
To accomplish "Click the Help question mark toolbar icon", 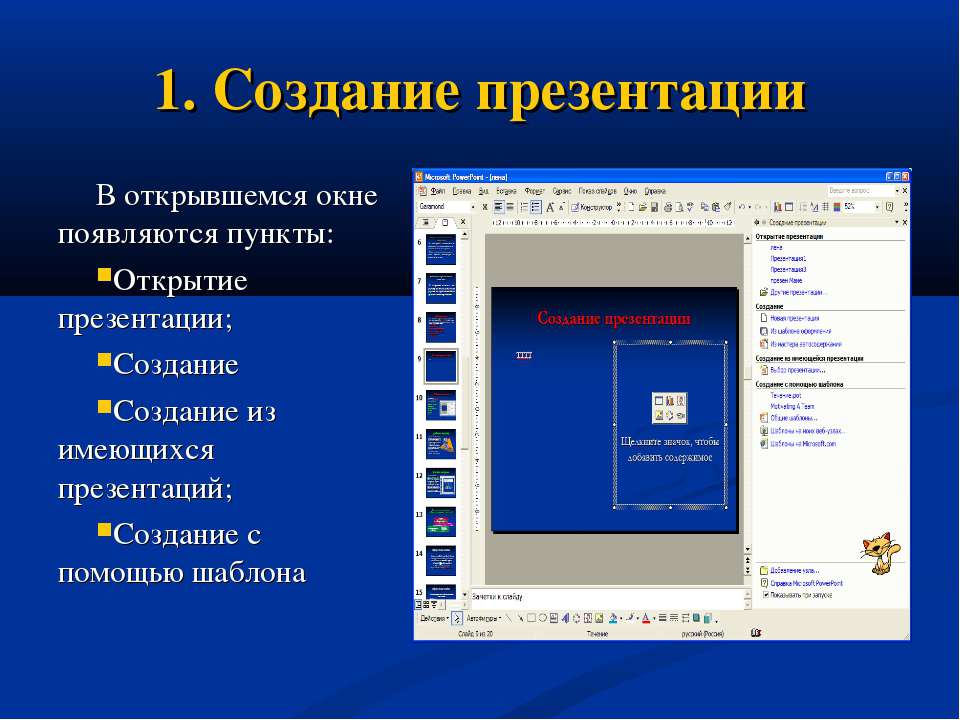I will coord(890,208).
